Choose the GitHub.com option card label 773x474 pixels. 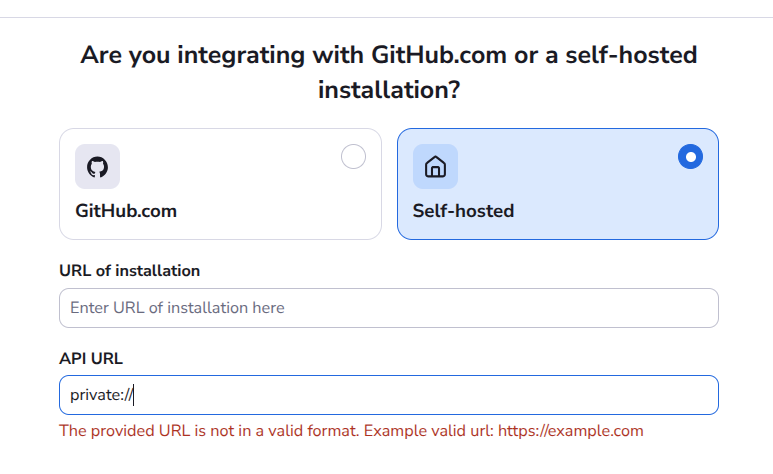126,211
